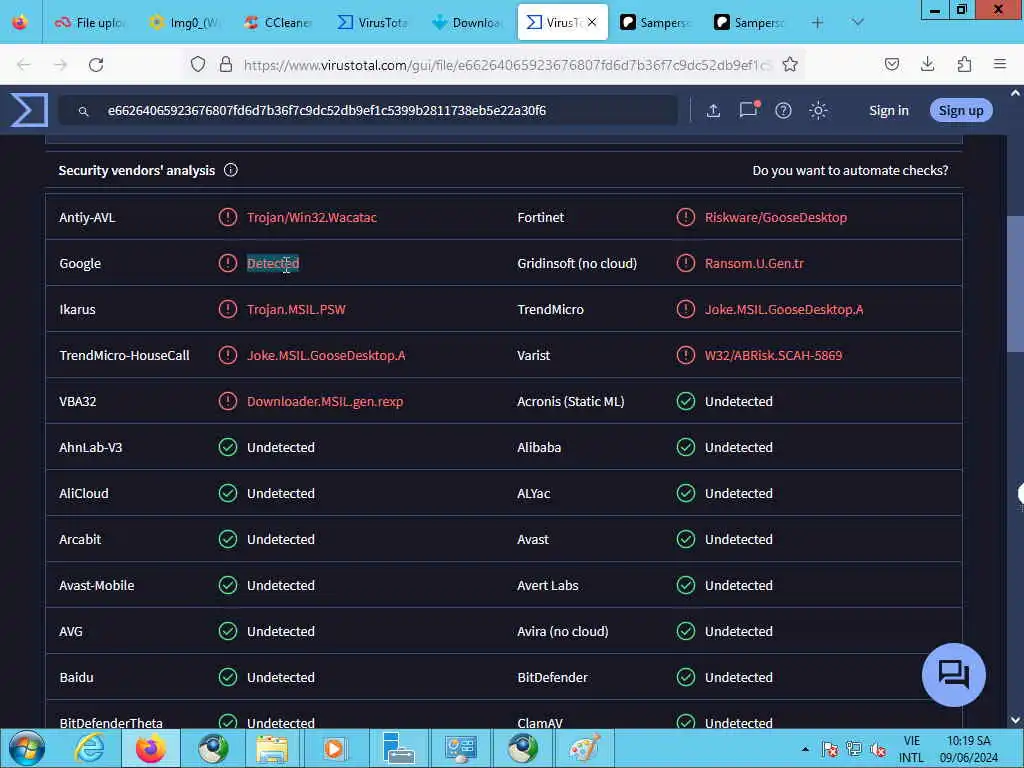Switch to the CCleaner tab
This screenshot has width=1024, height=768.
[x=278, y=23]
